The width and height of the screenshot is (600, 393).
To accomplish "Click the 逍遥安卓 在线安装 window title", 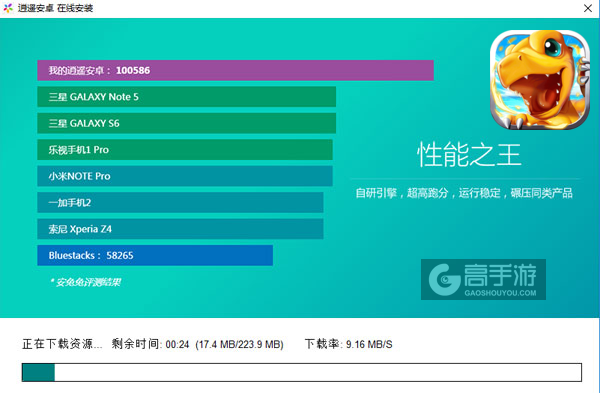I will [55, 8].
